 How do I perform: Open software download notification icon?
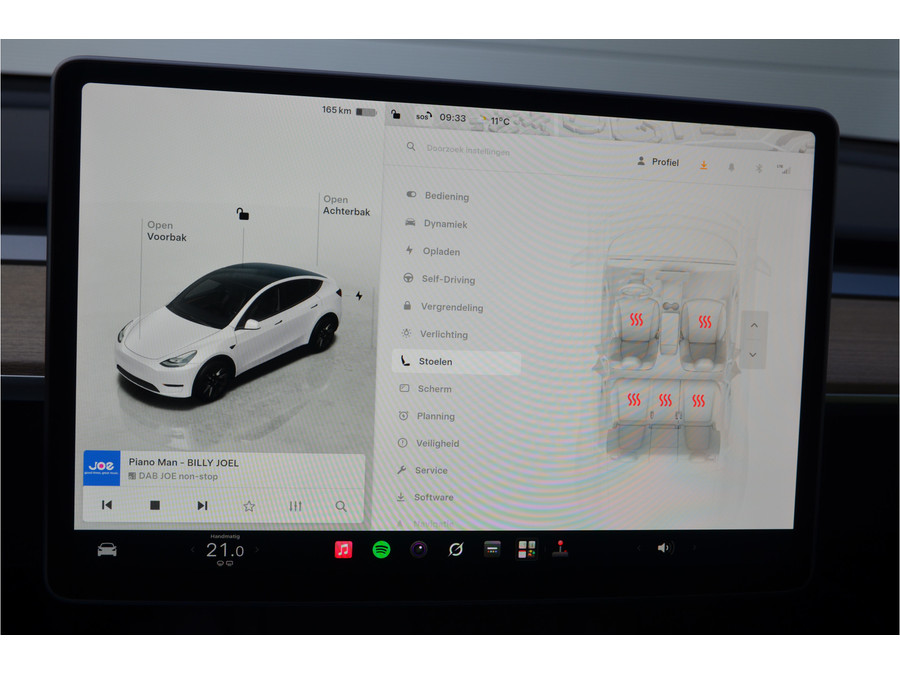(x=703, y=166)
